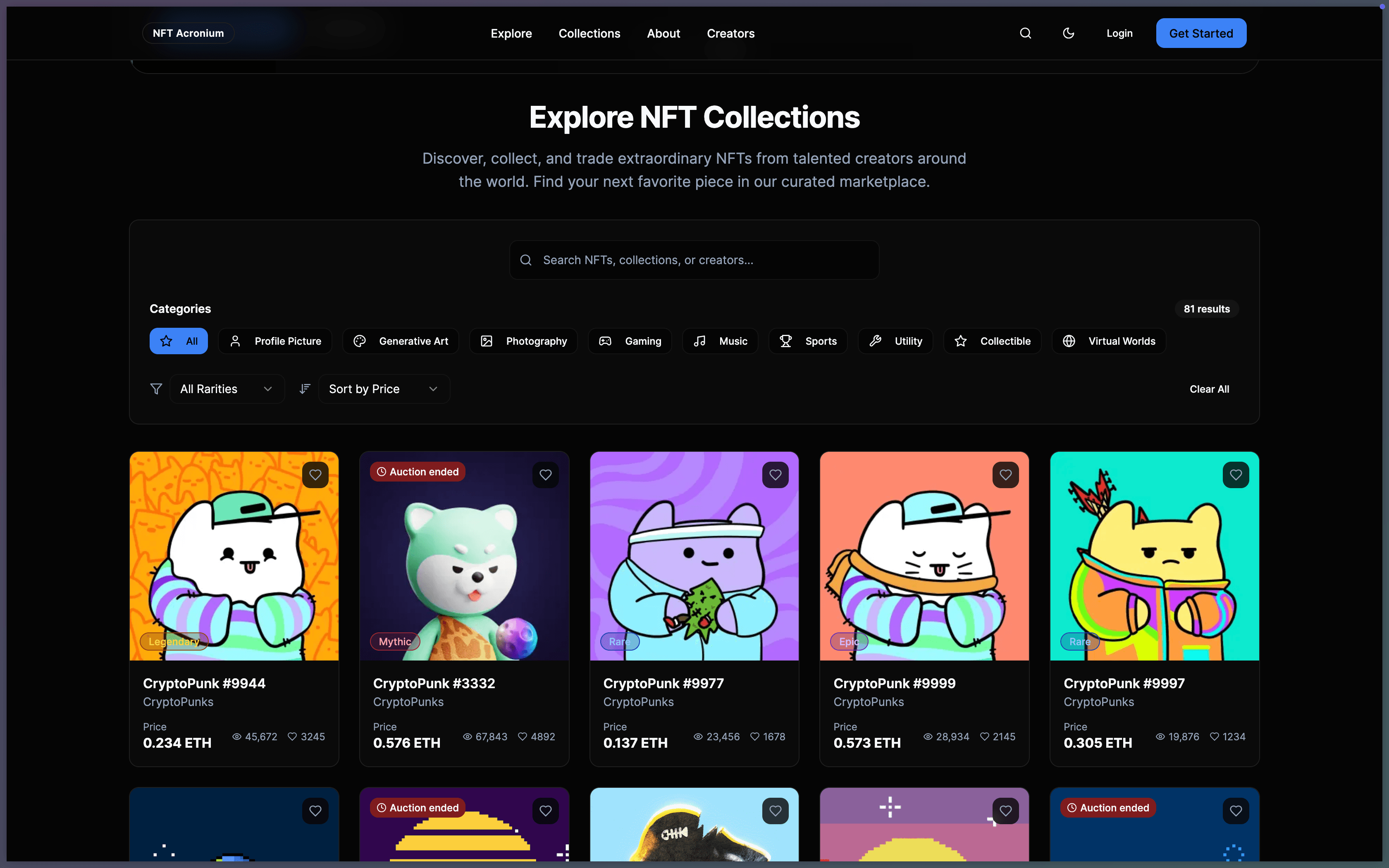Click the filter funnel icon
This screenshot has width=1389, height=868.
[155, 389]
